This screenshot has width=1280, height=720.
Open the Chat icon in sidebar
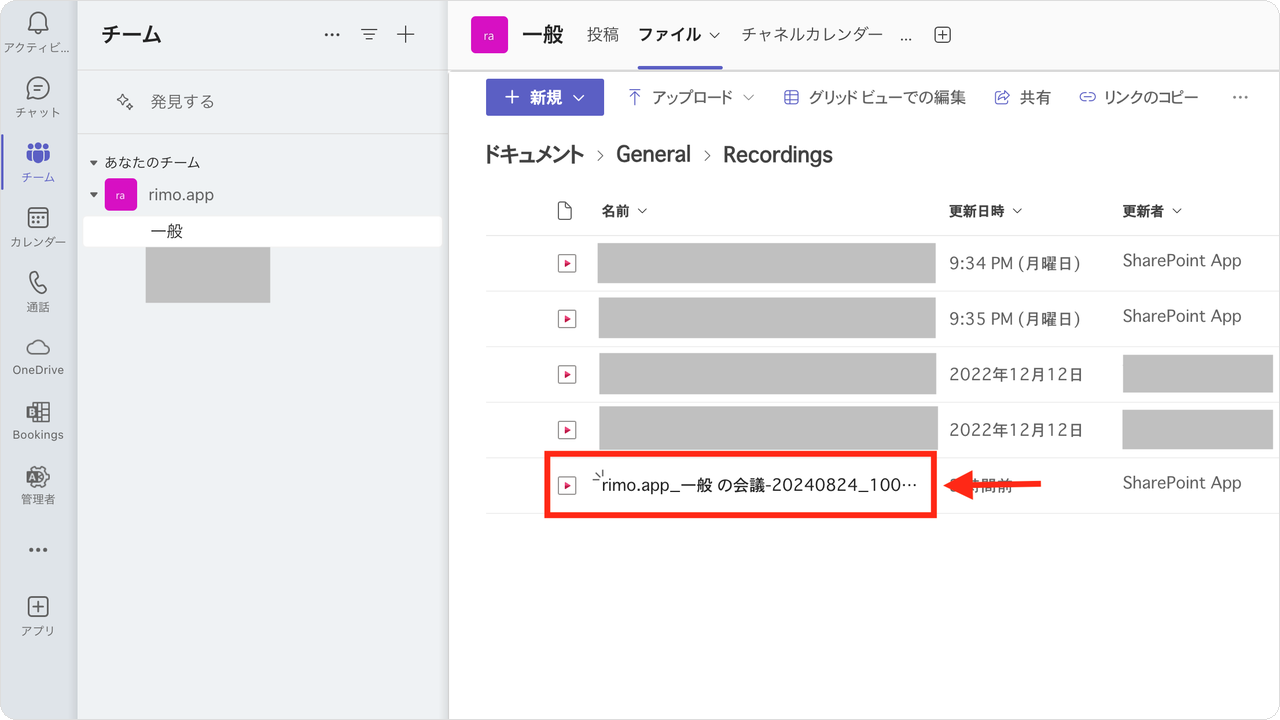tap(38, 88)
